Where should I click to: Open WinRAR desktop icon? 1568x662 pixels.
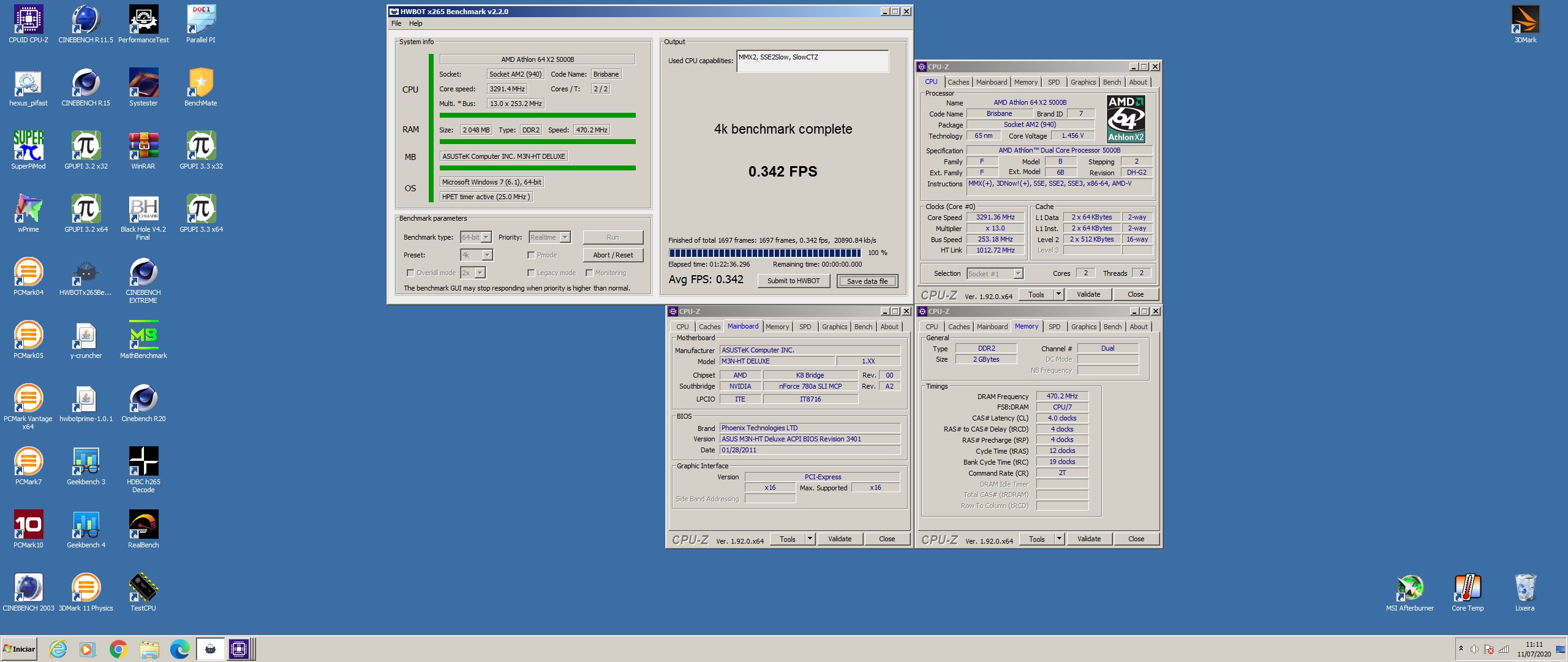pyautogui.click(x=143, y=150)
